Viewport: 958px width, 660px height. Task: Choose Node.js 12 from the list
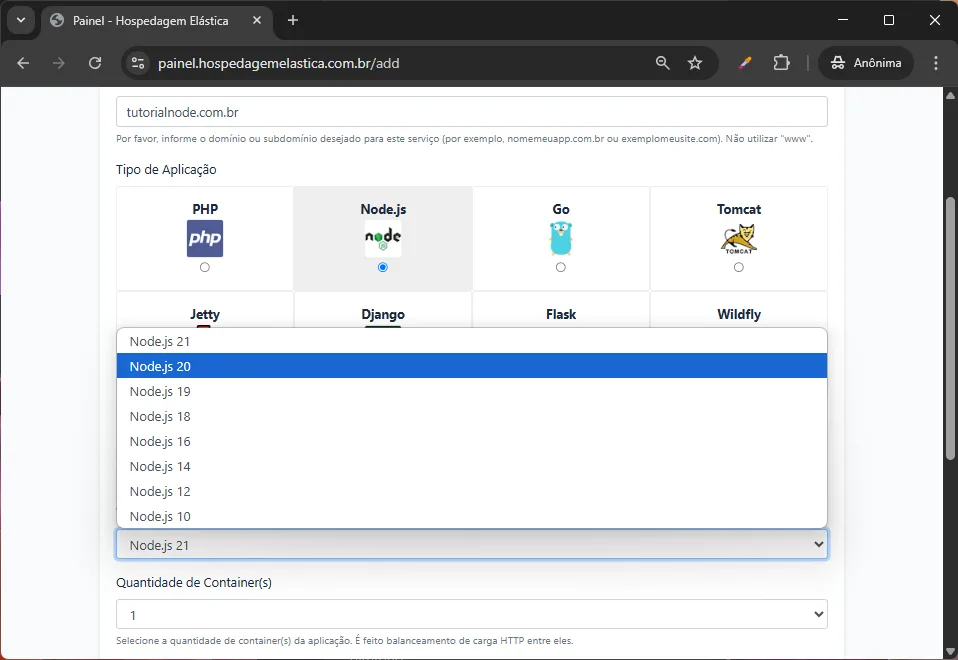click(472, 491)
